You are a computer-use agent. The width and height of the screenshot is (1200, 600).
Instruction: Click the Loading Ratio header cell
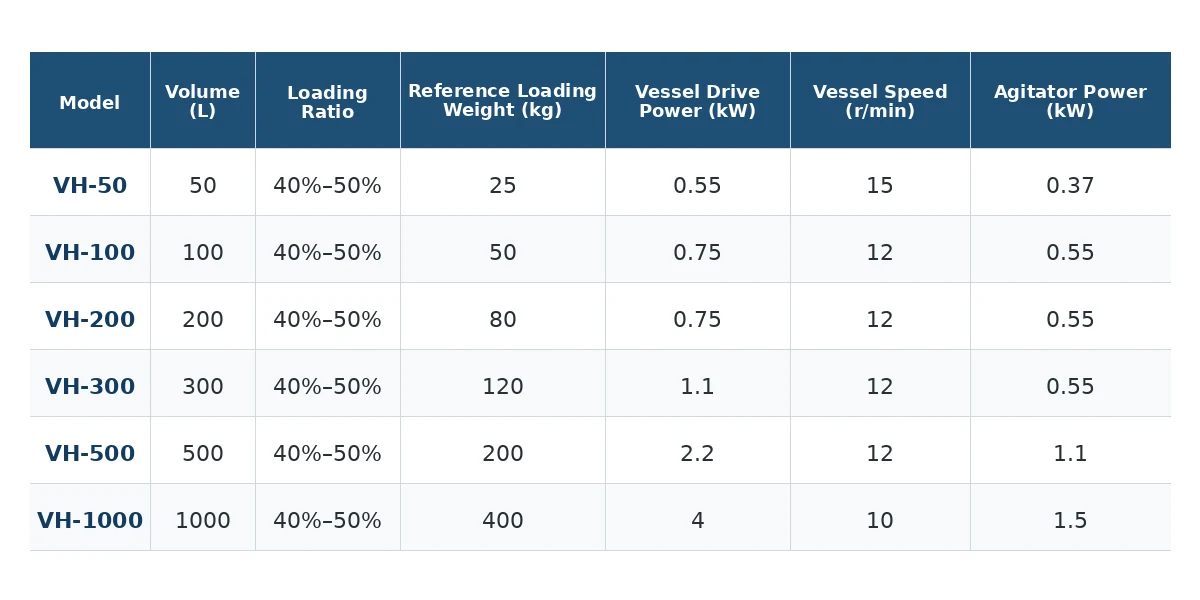[328, 102]
